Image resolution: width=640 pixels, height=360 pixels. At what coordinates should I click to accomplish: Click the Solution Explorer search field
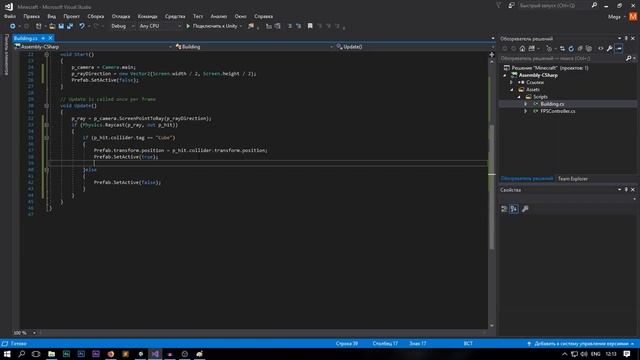click(x=563, y=58)
